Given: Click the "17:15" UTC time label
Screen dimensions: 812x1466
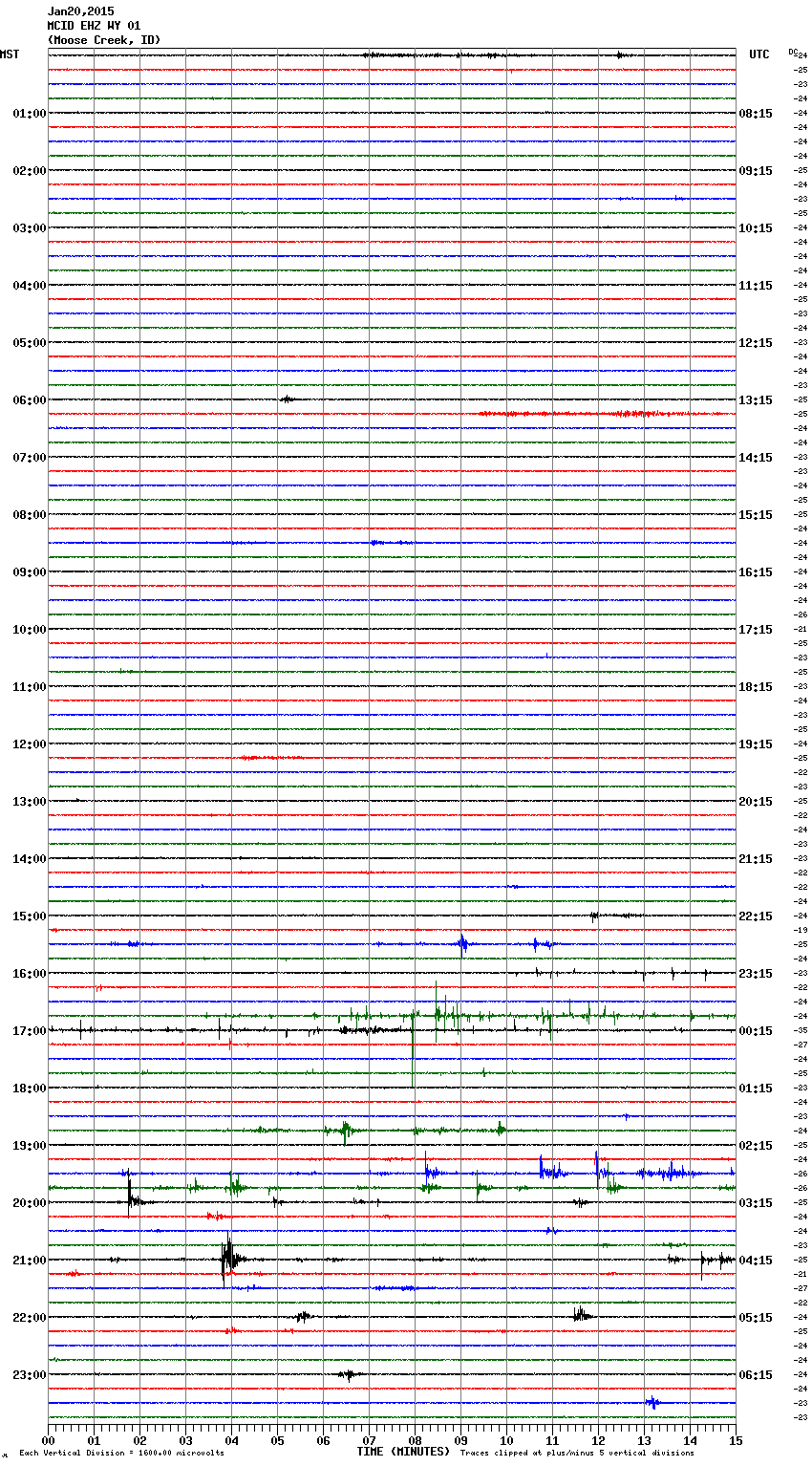Looking at the screenshot, I should point(756,629).
